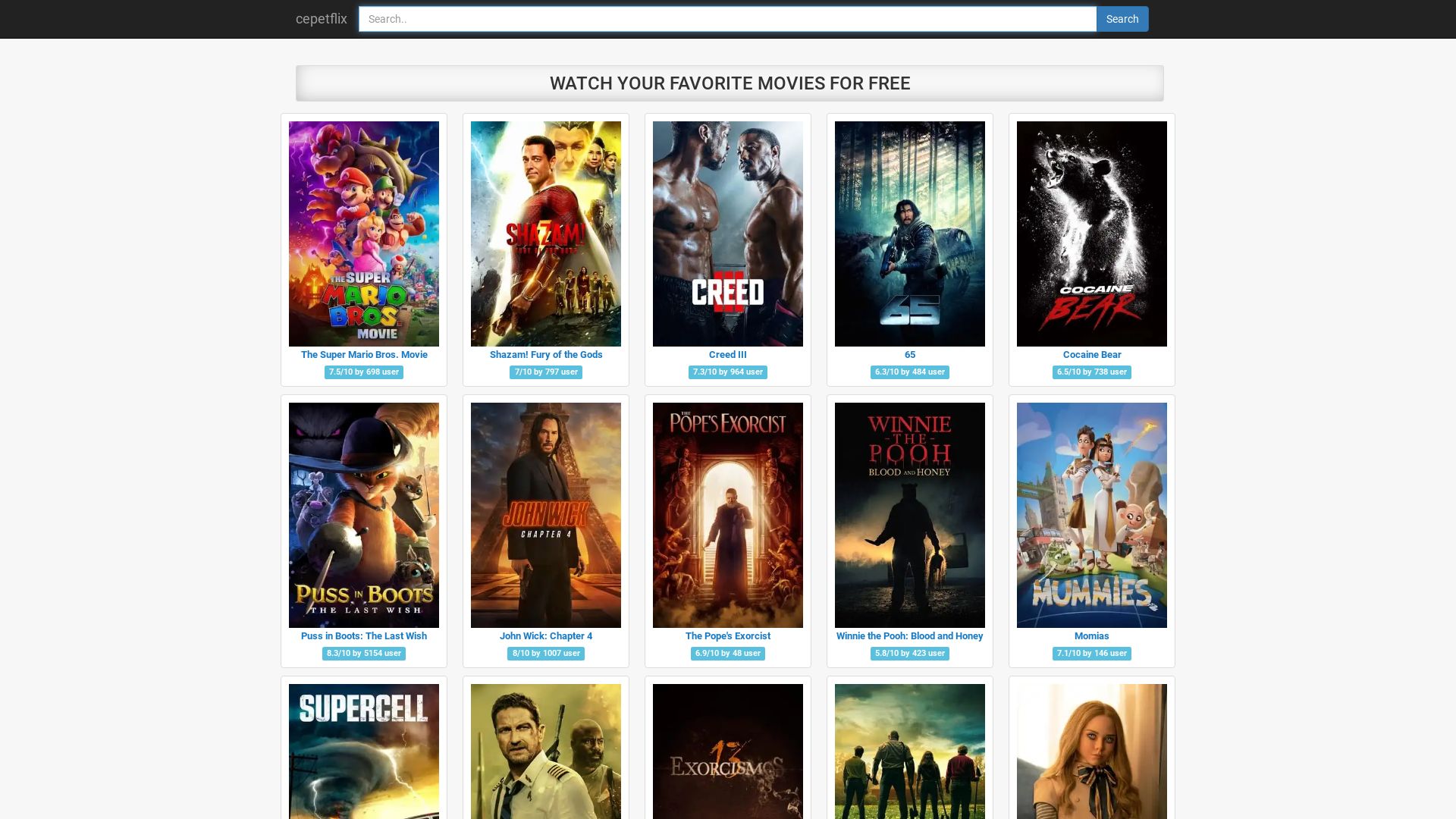Open the Cocaine Bear poster
This screenshot has height=819, width=1456.
pos(1092,234)
